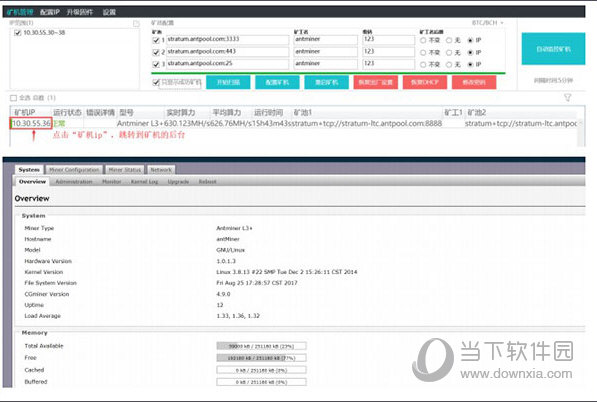Switch to the System tab
Image resolution: width=597 pixels, height=403 pixels.
[x=29, y=170]
